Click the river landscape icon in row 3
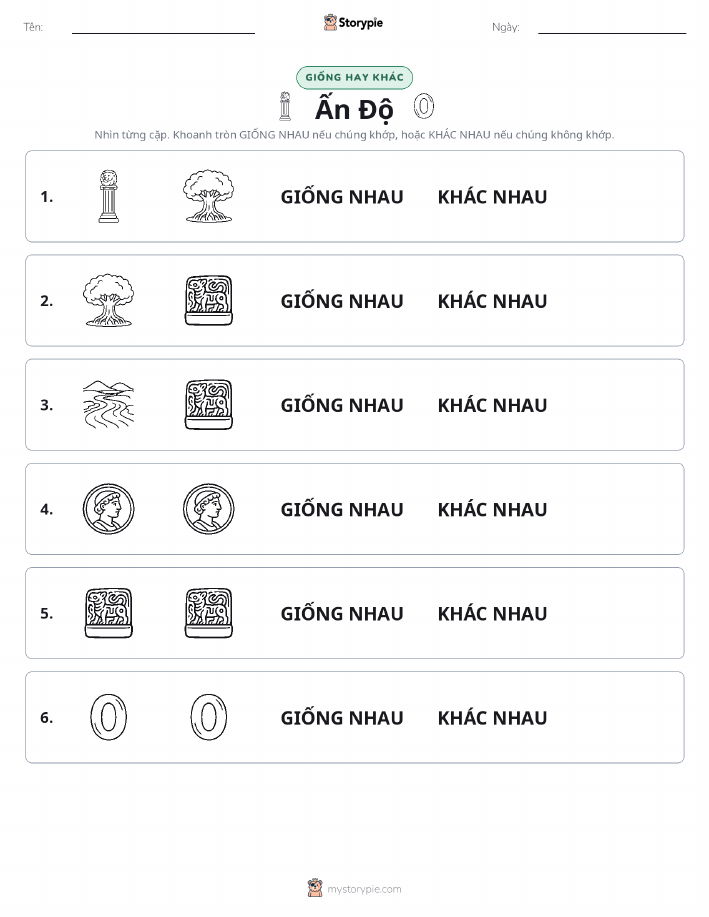Screen dimensions: 709x917 click(108, 405)
